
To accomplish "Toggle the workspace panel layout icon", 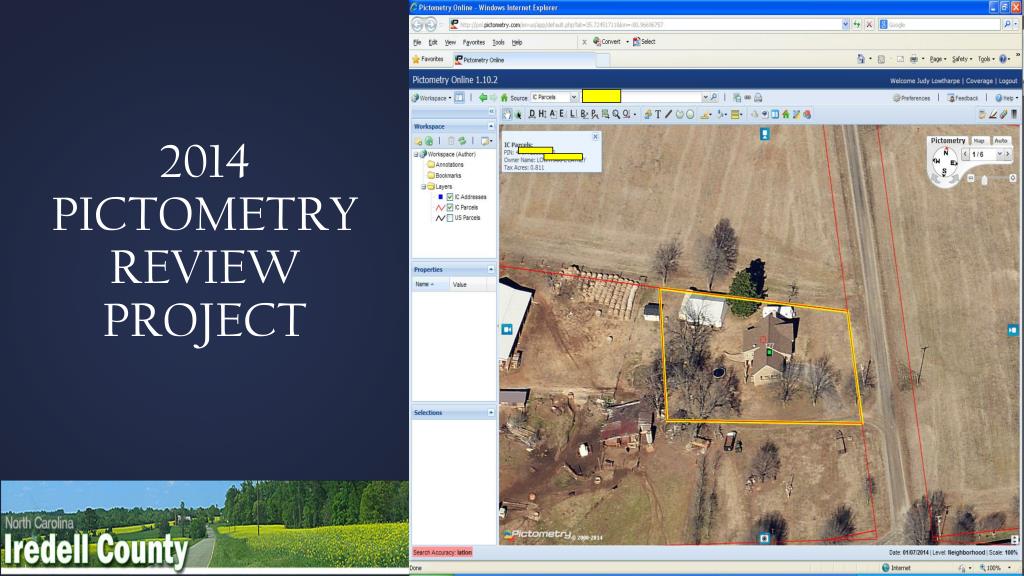I will (460, 97).
